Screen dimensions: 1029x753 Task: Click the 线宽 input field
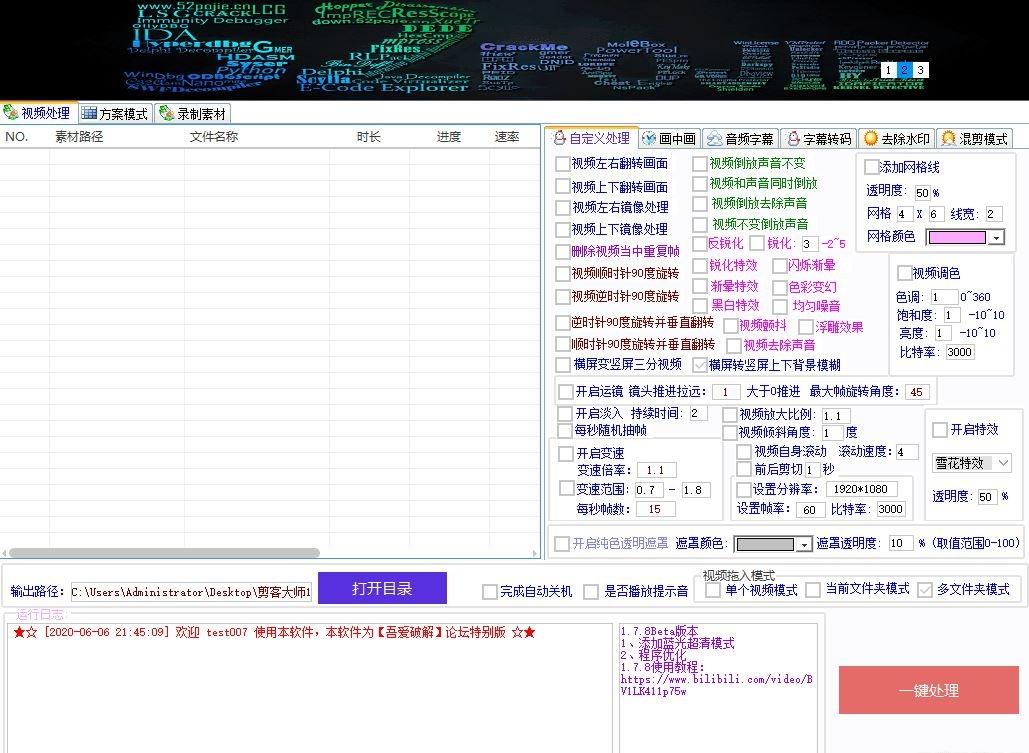[994, 214]
